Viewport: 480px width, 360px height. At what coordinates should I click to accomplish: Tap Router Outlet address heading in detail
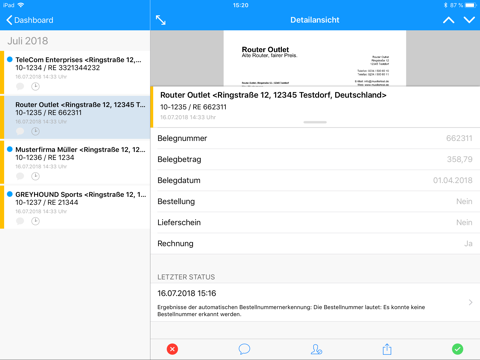(273, 95)
